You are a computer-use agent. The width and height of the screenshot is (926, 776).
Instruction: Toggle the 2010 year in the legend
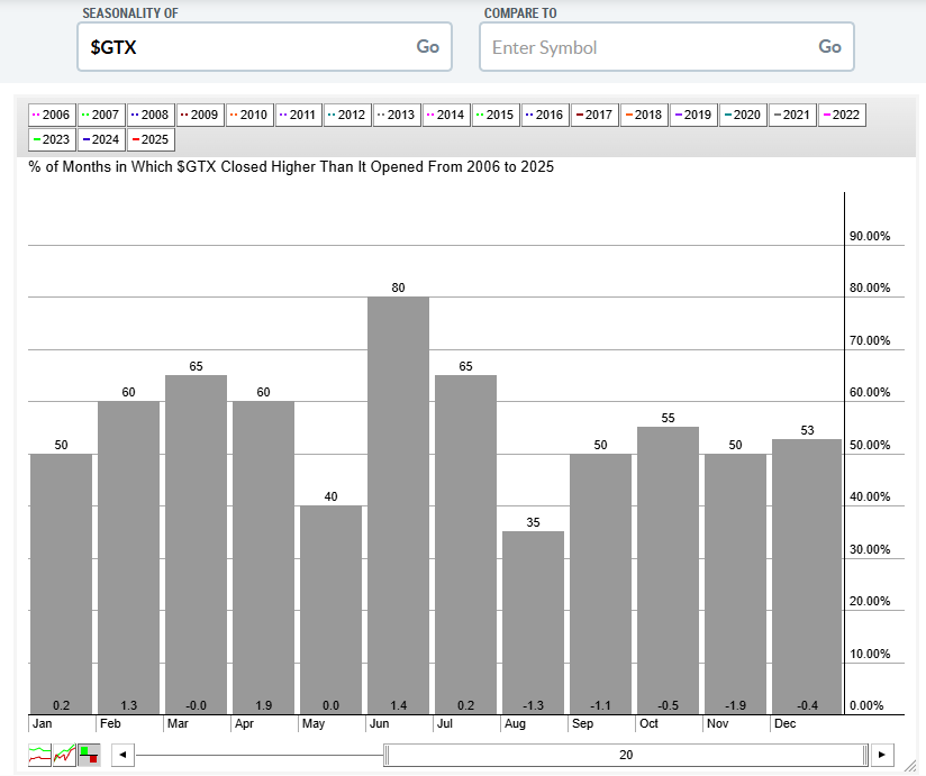249,115
